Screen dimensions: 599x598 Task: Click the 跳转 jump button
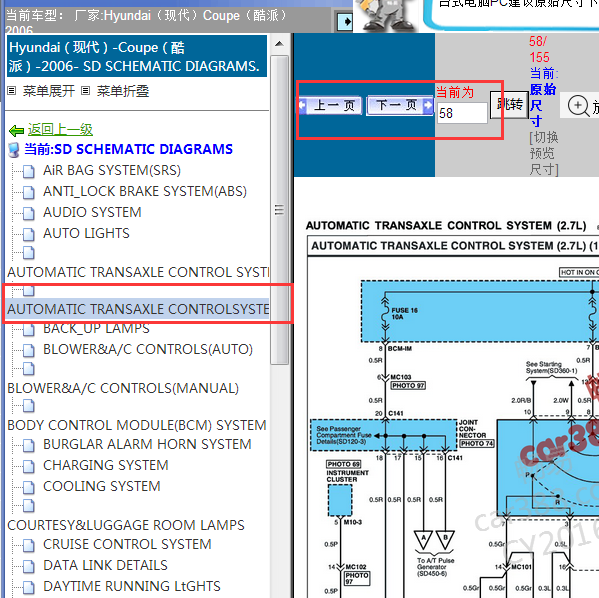[509, 104]
